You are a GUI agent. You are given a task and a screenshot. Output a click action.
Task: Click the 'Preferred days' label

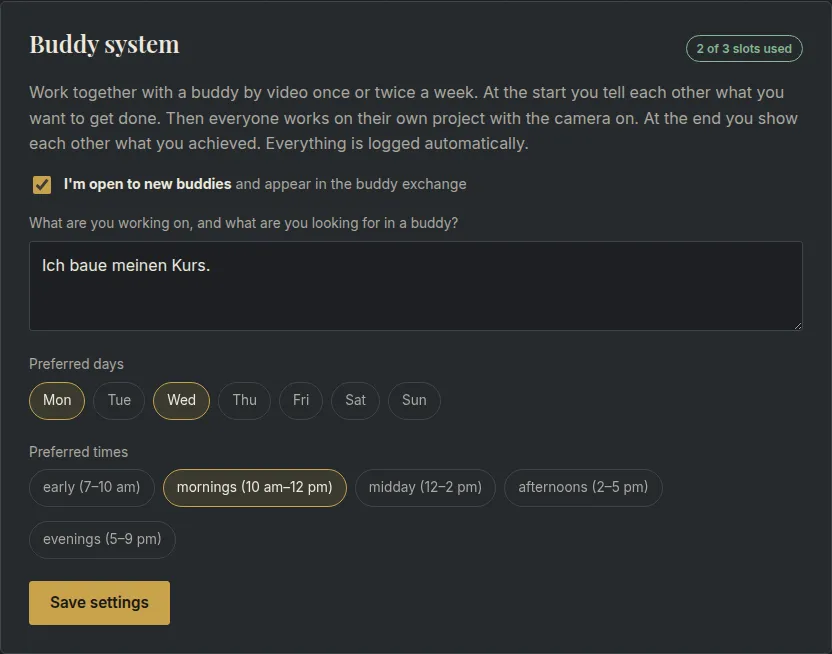coord(76,364)
